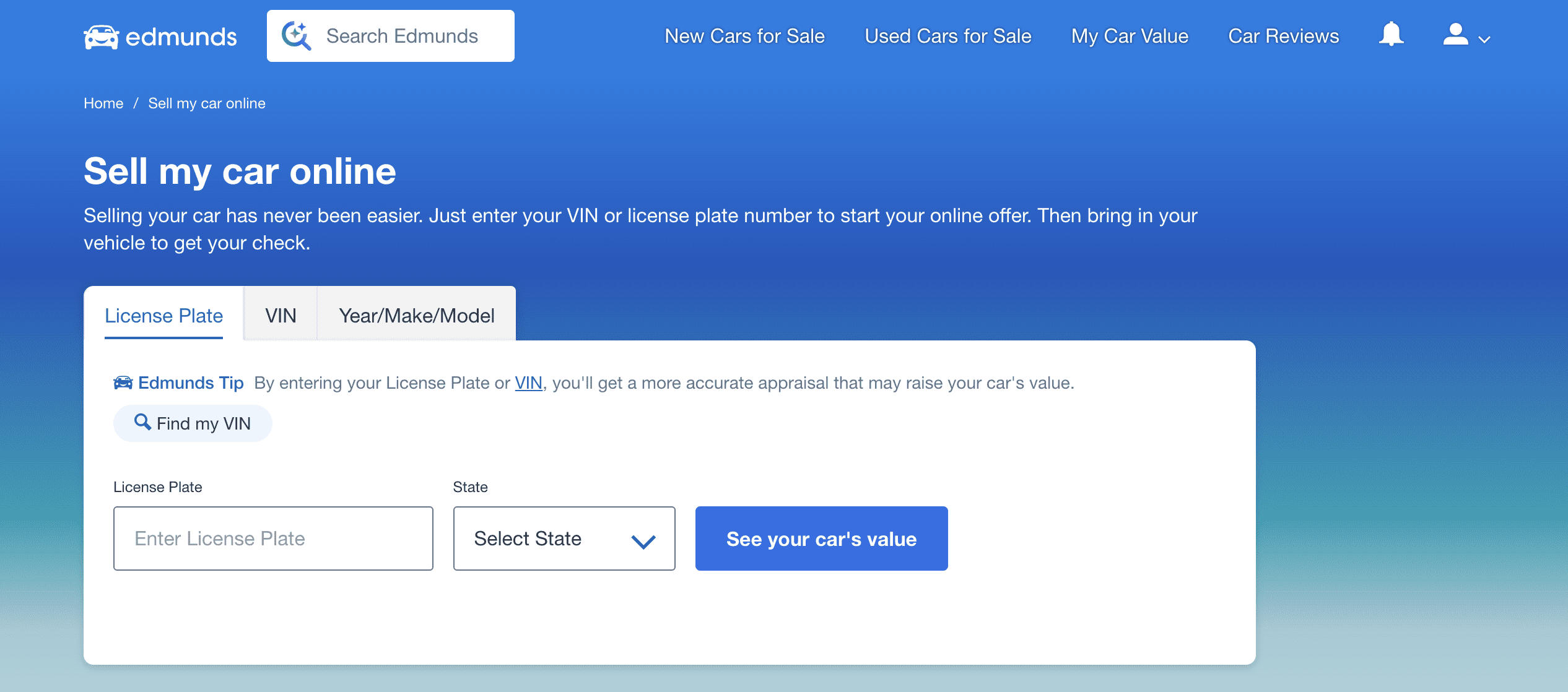Focus the Enter License Plate field
1568x692 pixels.
273,538
